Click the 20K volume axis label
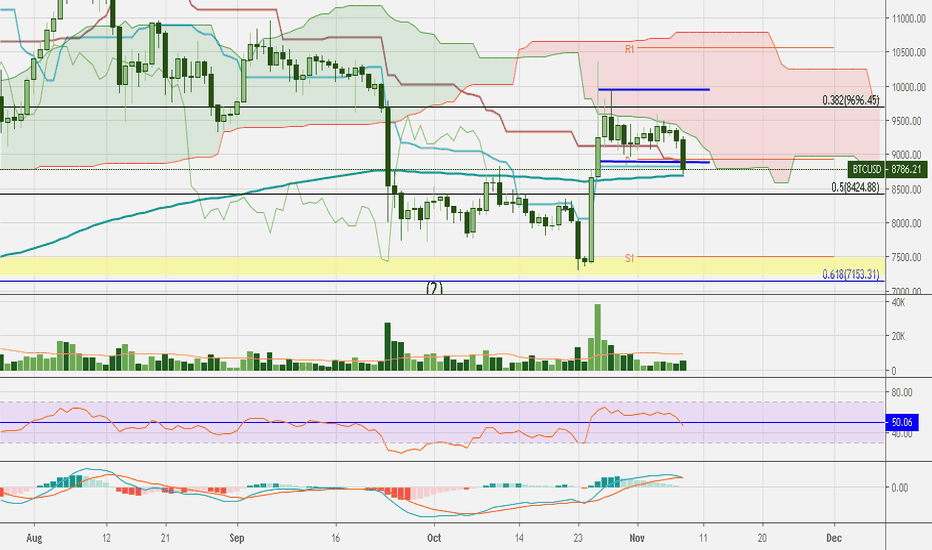 (x=898, y=337)
